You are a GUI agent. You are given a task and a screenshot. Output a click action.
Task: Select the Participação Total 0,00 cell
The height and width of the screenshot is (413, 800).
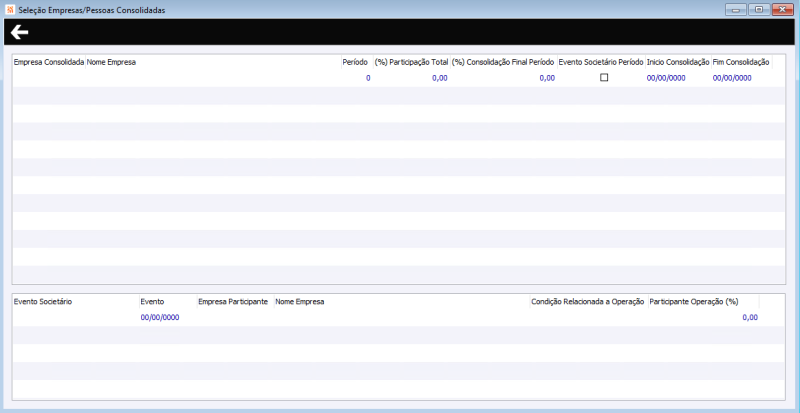click(x=412, y=78)
